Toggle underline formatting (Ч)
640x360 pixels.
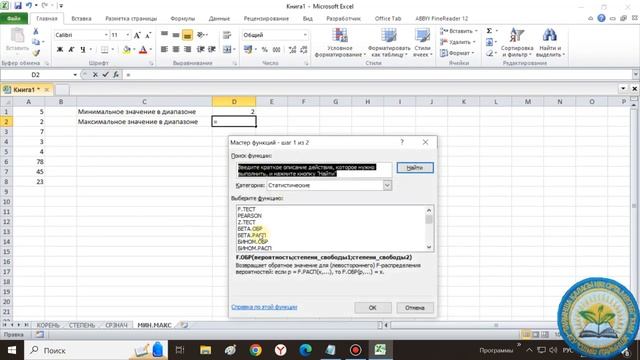(x=83, y=49)
